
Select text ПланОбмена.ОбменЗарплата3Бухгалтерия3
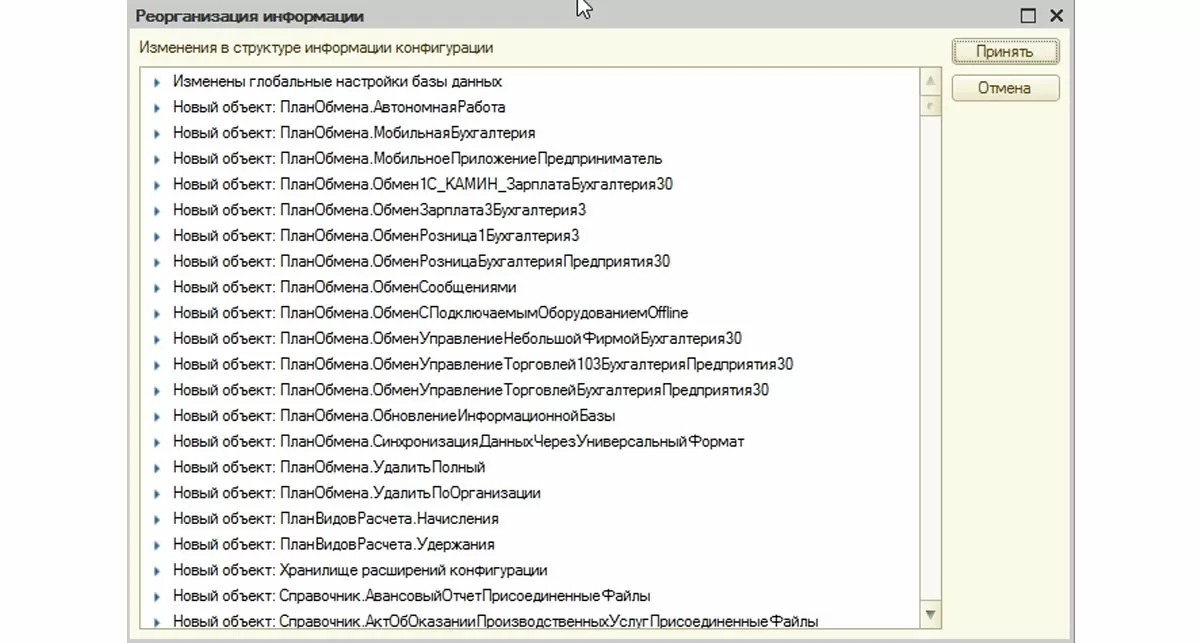coord(433,211)
